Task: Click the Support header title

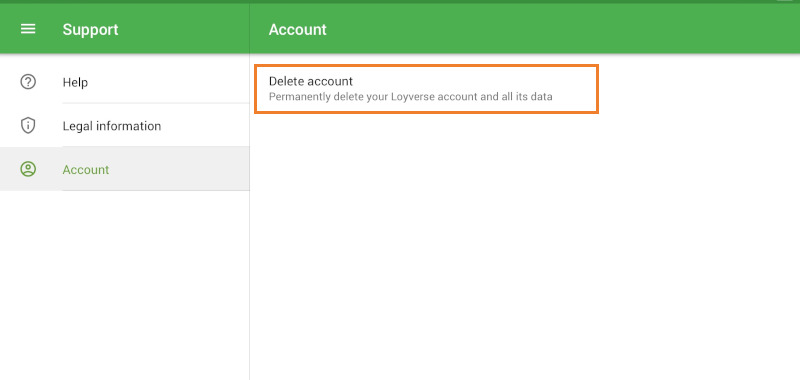Action: coord(90,30)
